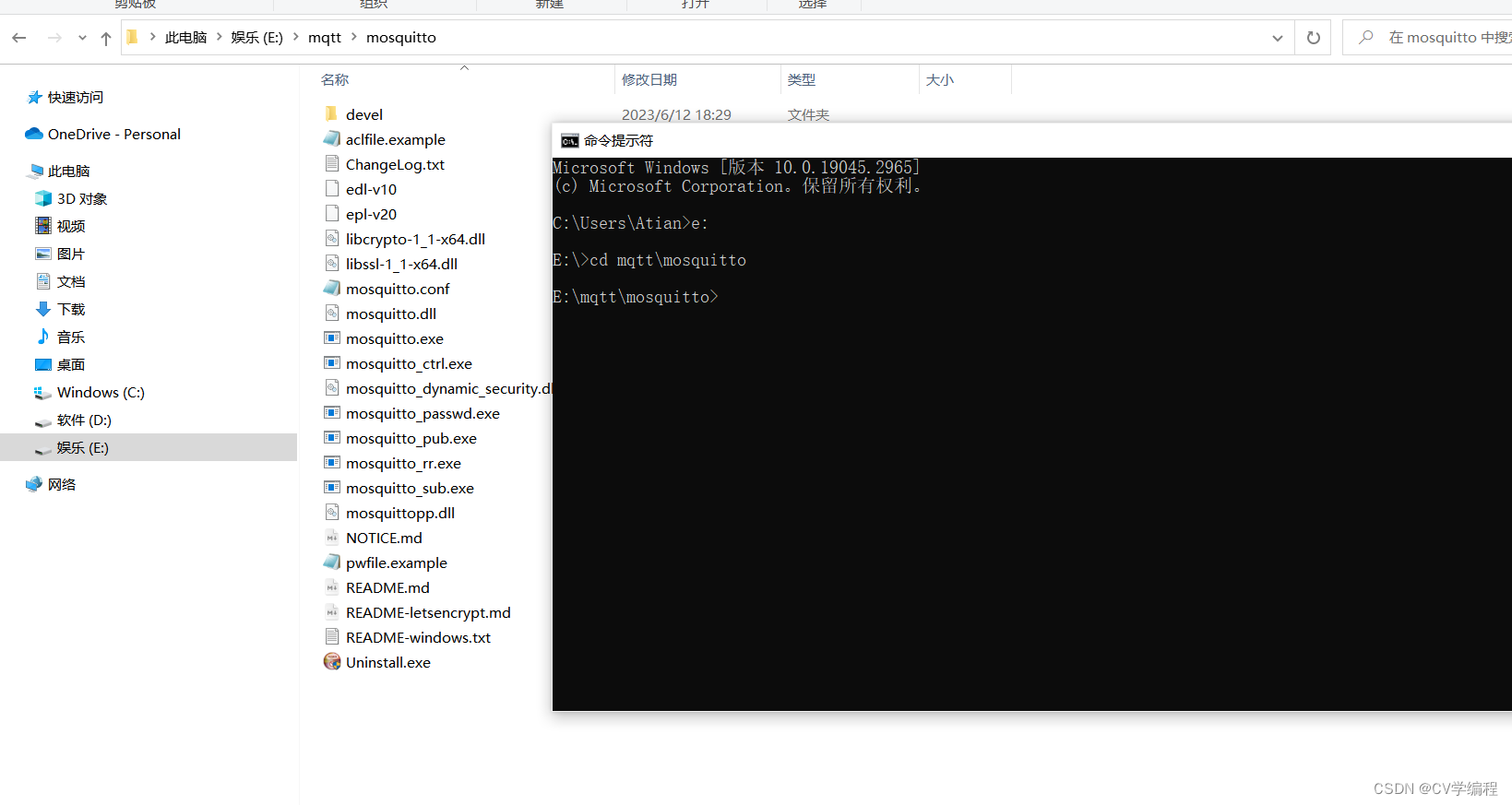Expand chevron after mqtt breadcrumb
The image size is (1512, 805).
tap(353, 38)
